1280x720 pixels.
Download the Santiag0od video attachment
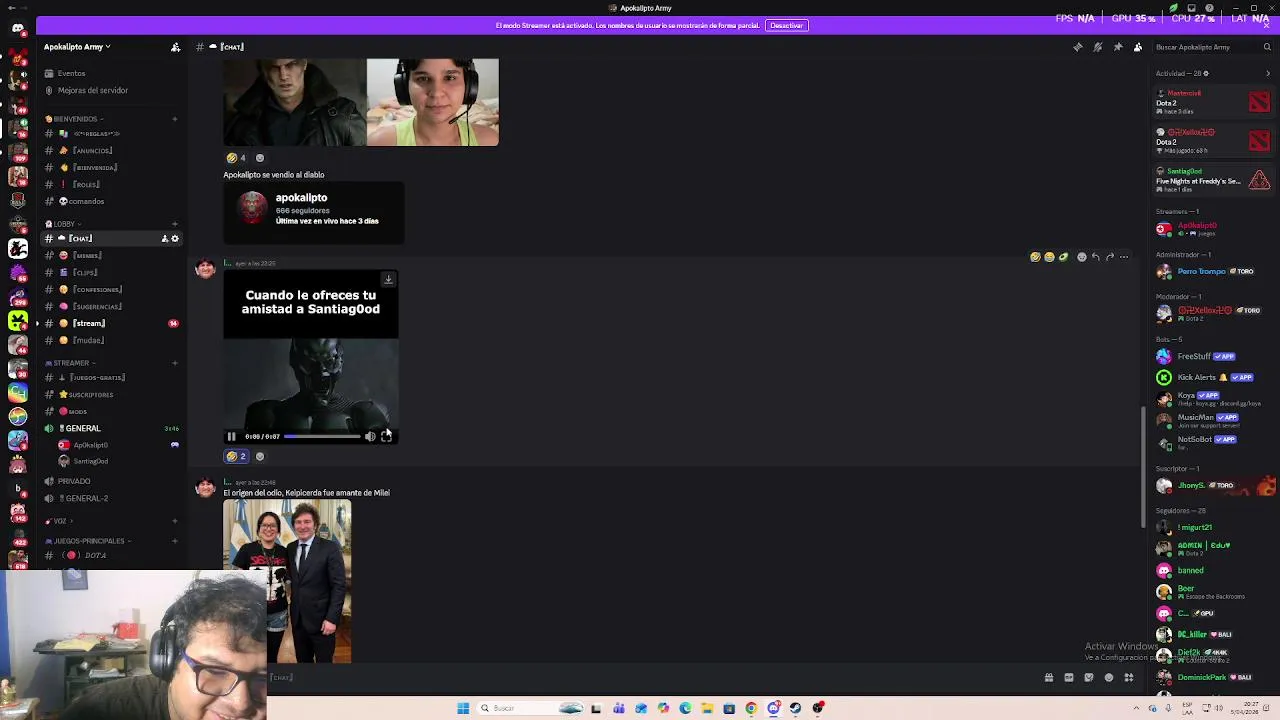coord(388,280)
